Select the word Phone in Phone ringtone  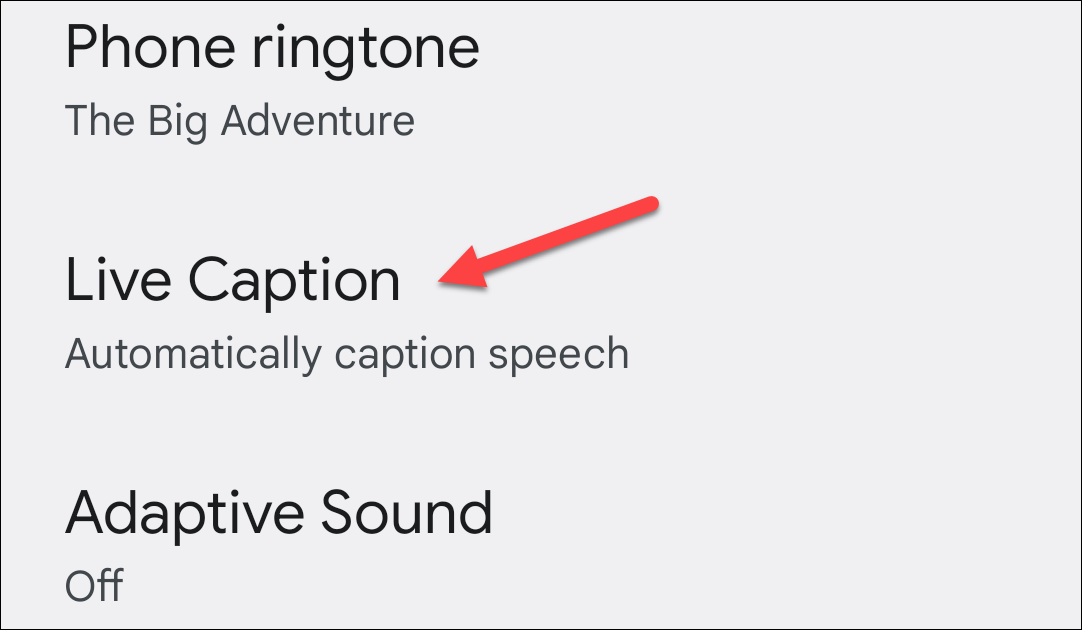pyautogui.click(x=138, y=50)
